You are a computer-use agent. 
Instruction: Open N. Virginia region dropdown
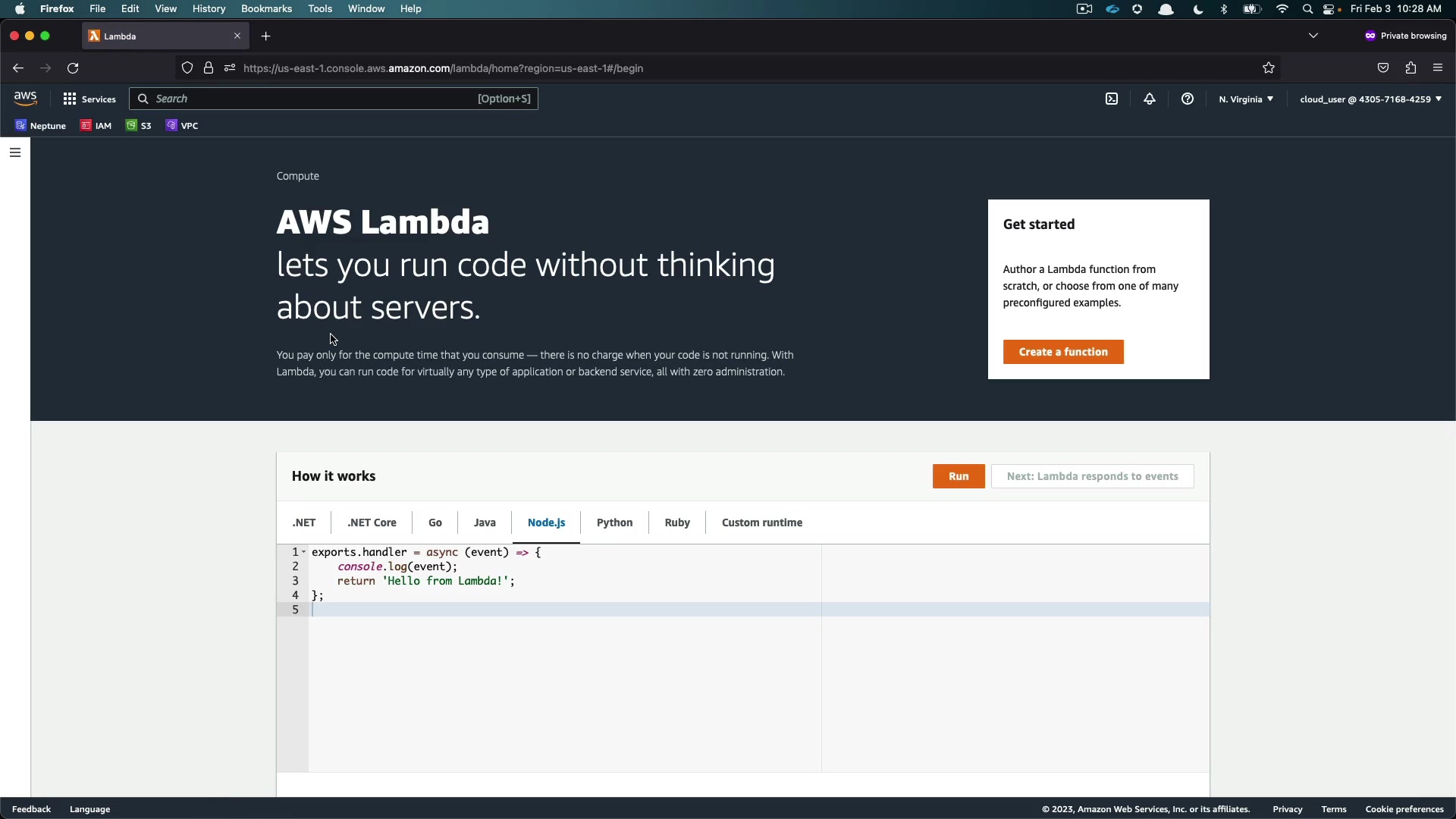[x=1246, y=99]
